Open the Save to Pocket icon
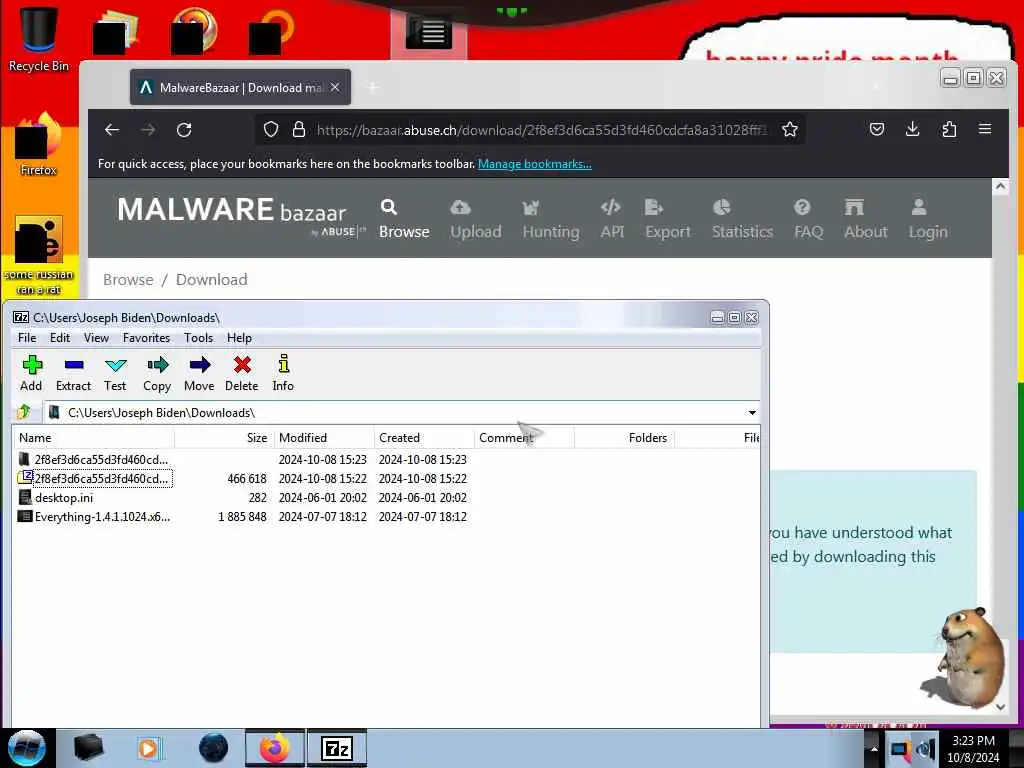 876,129
